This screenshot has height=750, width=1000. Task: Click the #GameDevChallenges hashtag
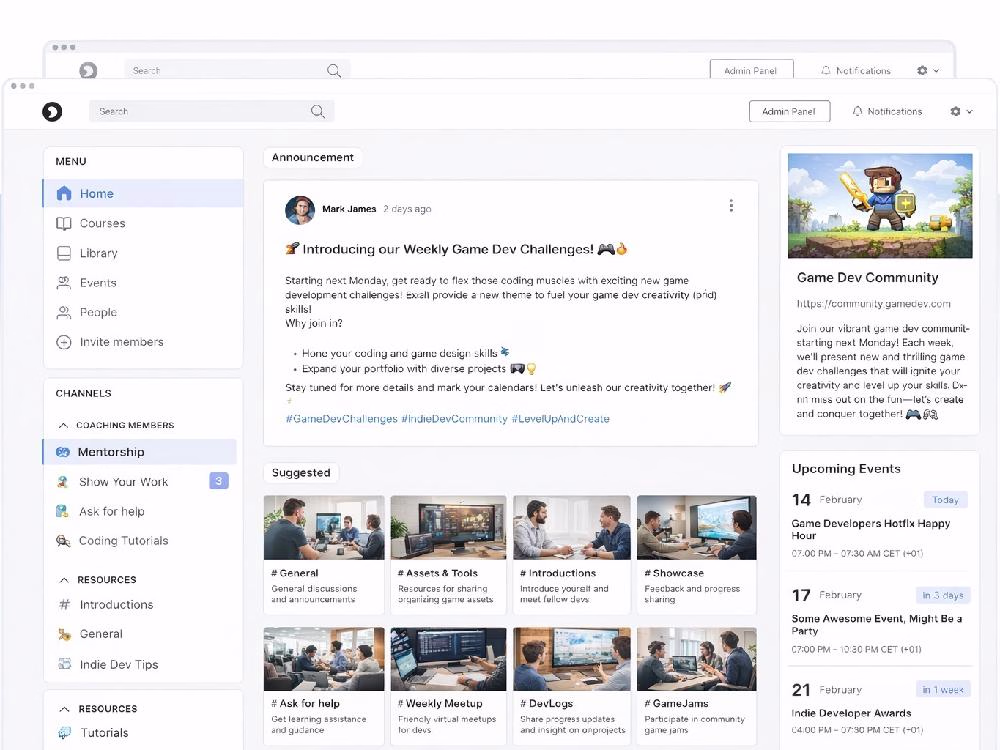(341, 419)
